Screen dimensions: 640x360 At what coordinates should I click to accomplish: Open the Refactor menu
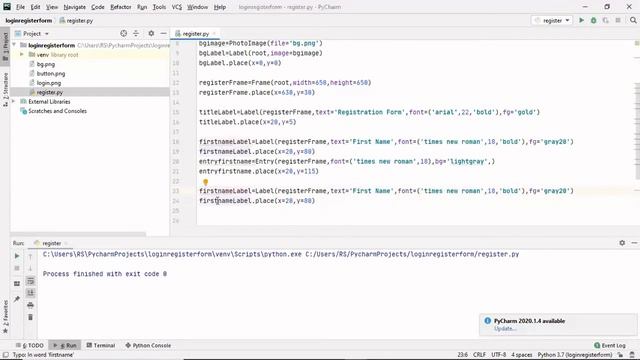(x=120, y=7)
